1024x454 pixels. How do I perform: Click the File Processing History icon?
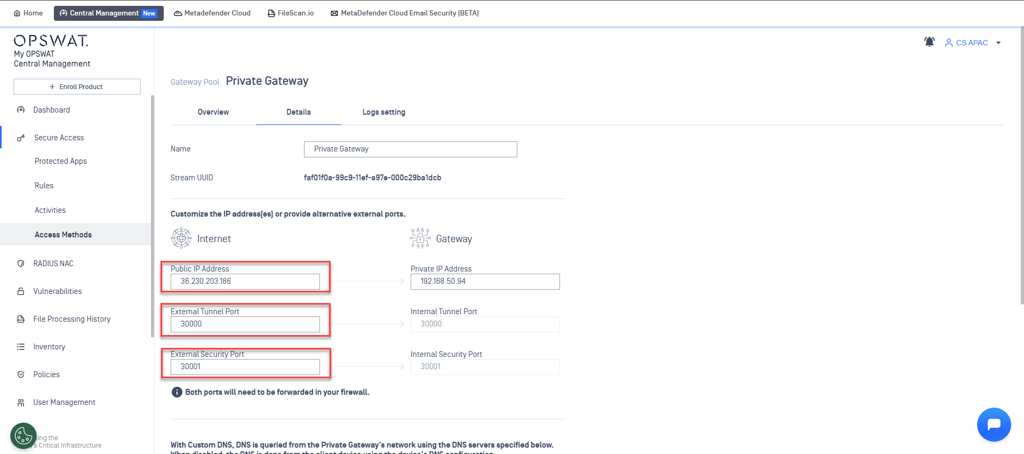click(20, 319)
